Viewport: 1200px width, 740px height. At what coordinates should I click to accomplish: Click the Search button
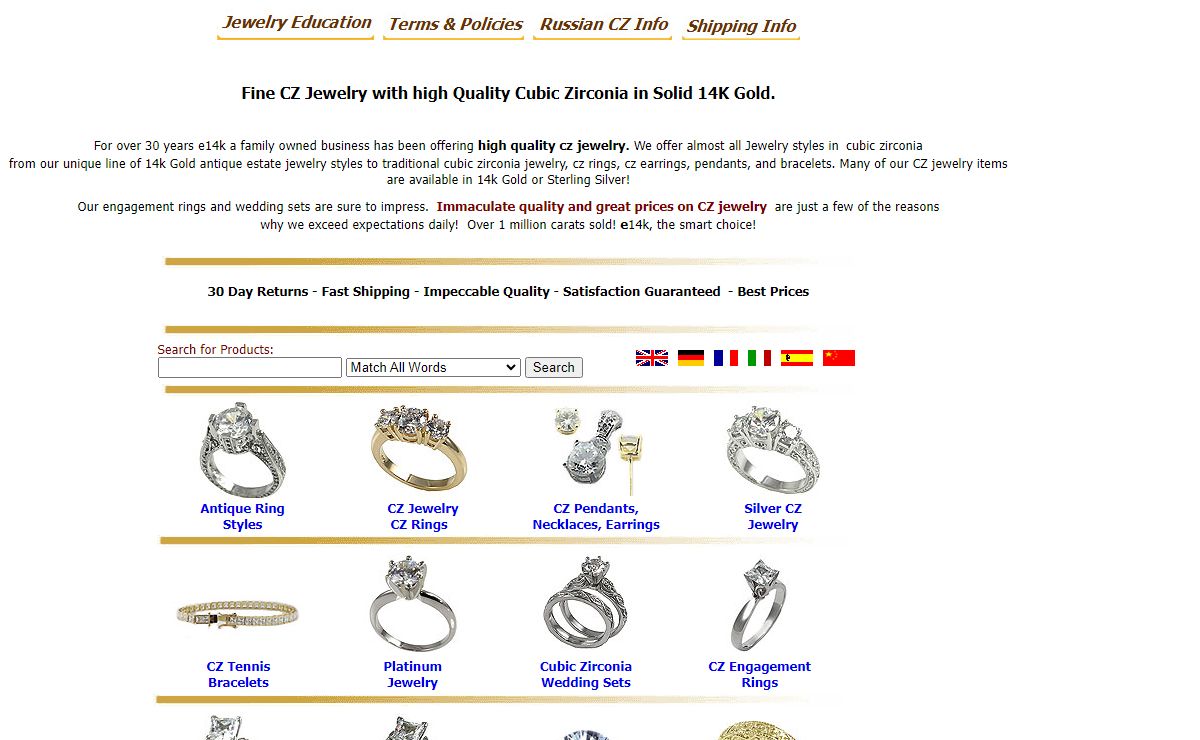pyautogui.click(x=554, y=368)
